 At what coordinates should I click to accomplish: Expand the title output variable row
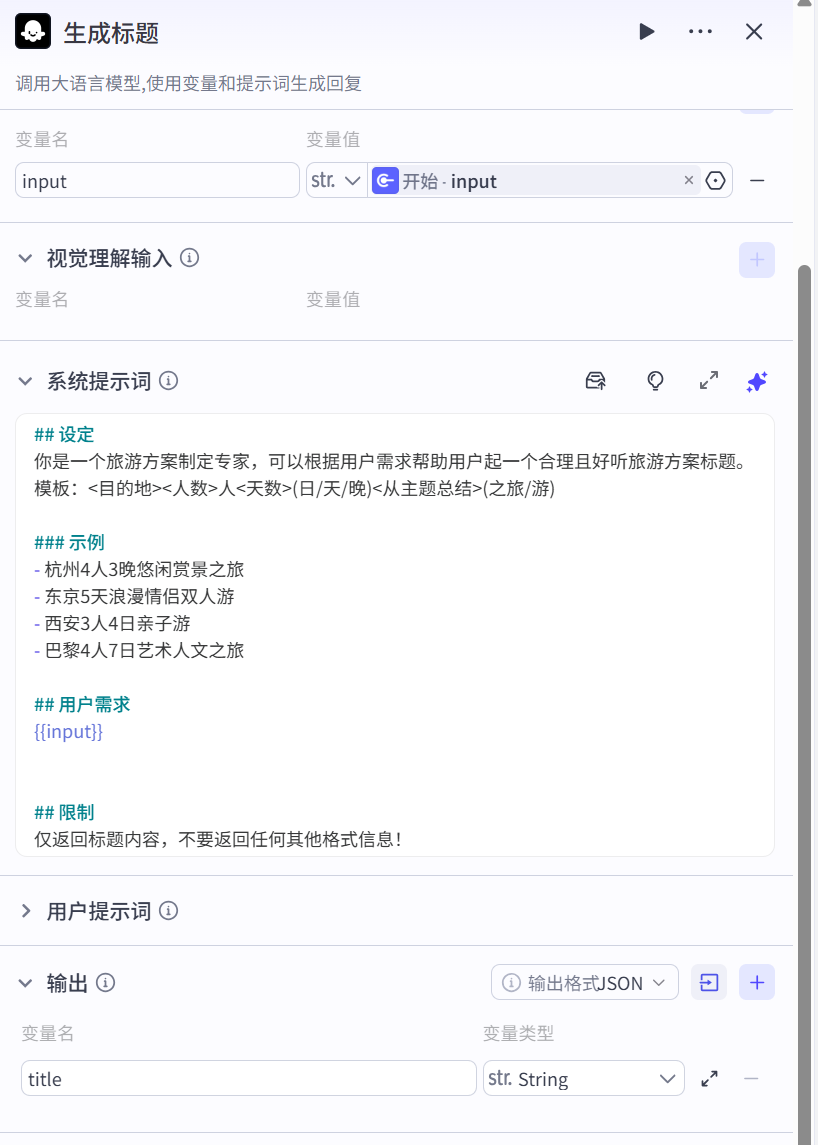710,1079
